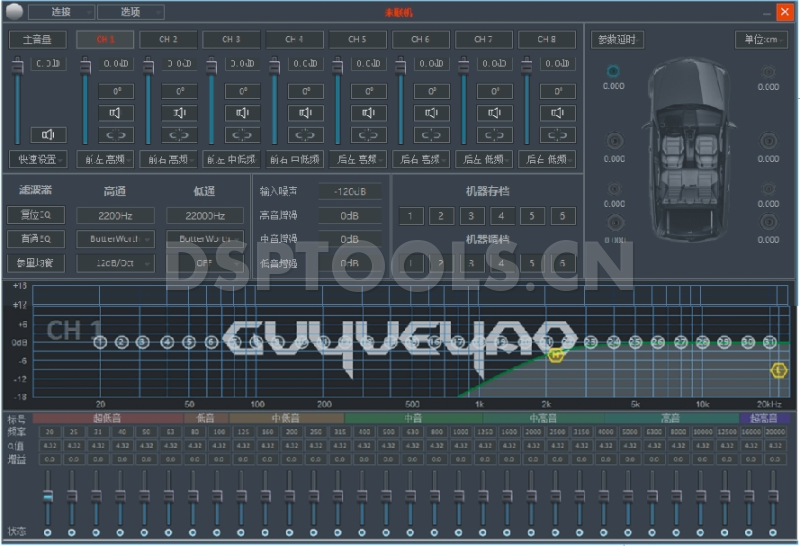This screenshot has width=800, height=546.
Task: Select the front-right tweeter speaker in car diagram
Action: pos(768,72)
